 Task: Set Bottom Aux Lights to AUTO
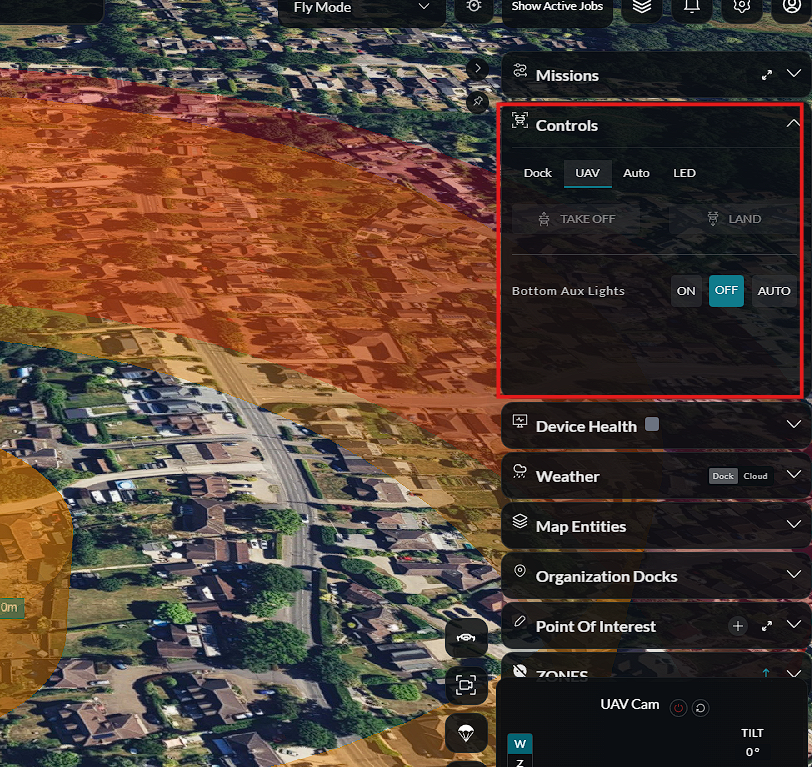[x=774, y=291]
